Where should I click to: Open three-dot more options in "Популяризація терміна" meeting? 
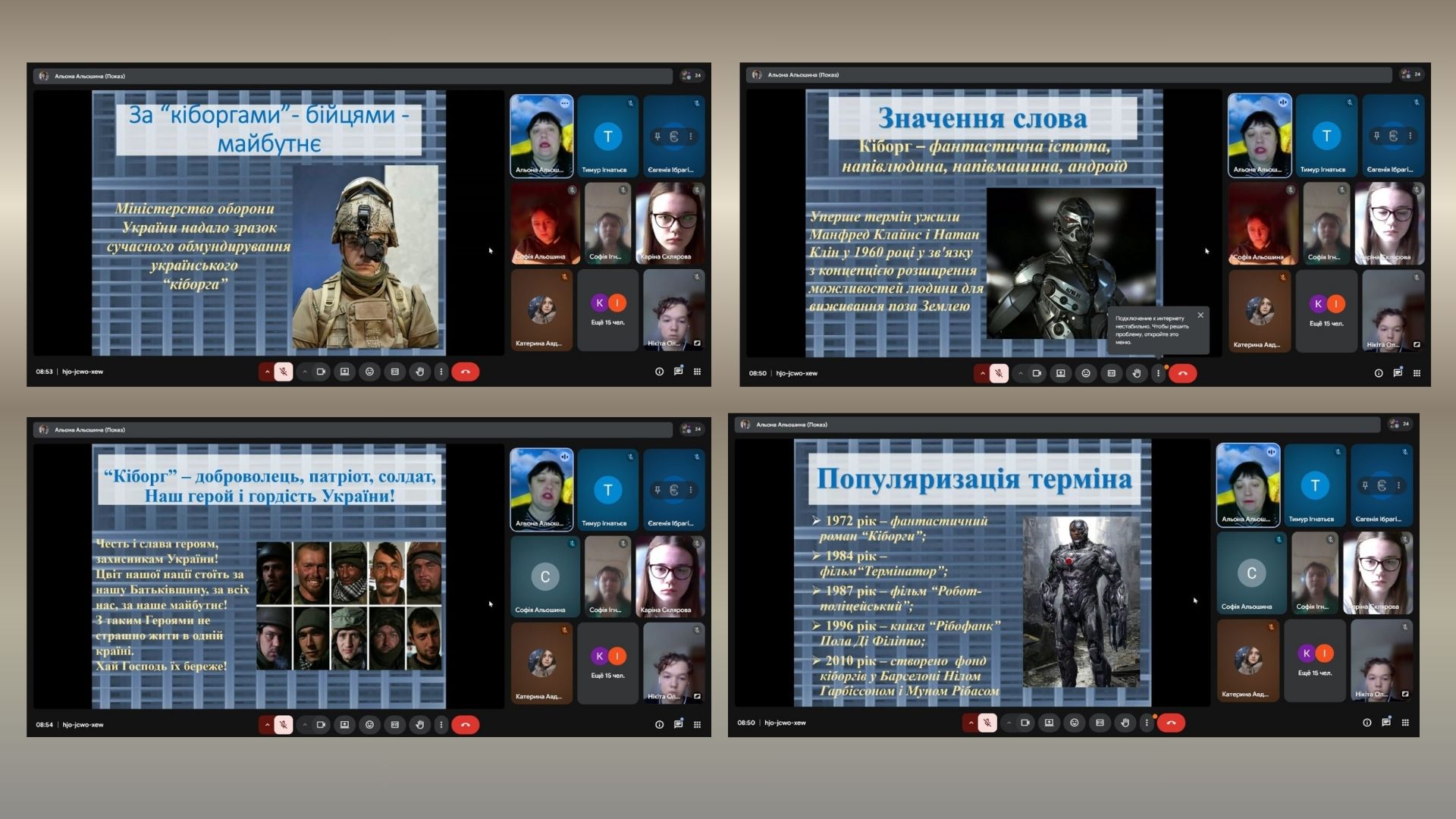1147,723
